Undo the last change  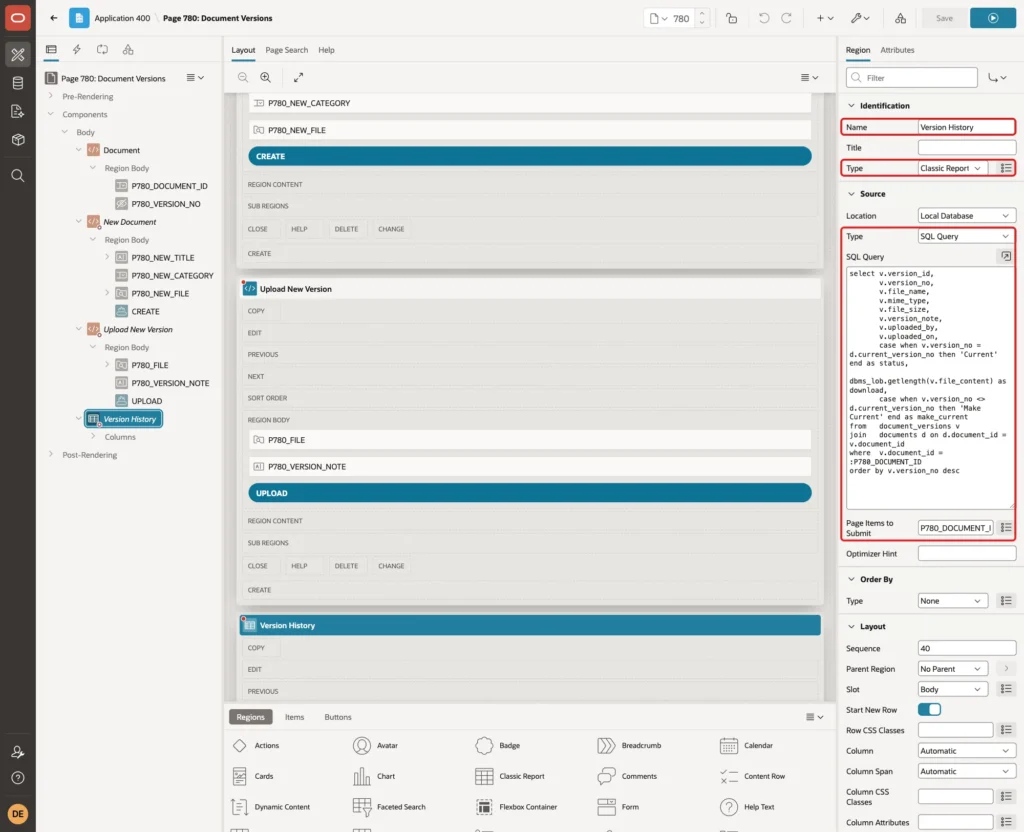(763, 18)
